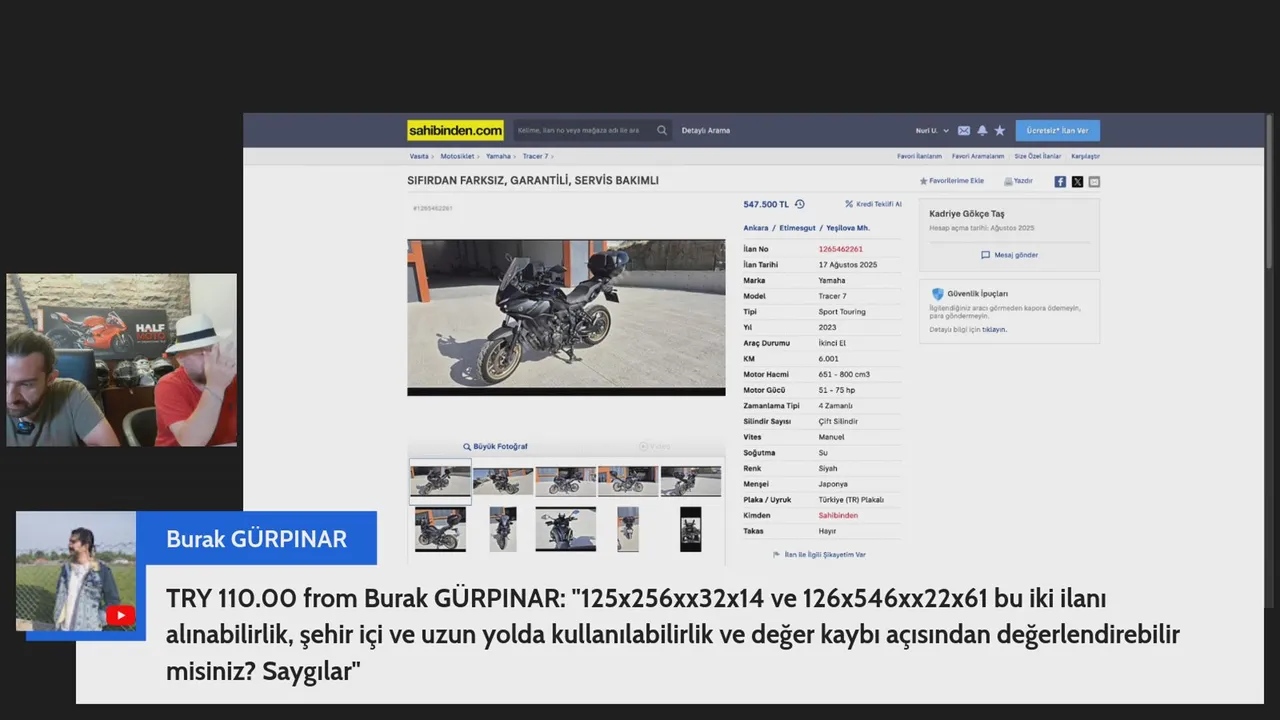This screenshot has height=720, width=1280.
Task: Select second thumbnail in top row
Action: pos(503,481)
